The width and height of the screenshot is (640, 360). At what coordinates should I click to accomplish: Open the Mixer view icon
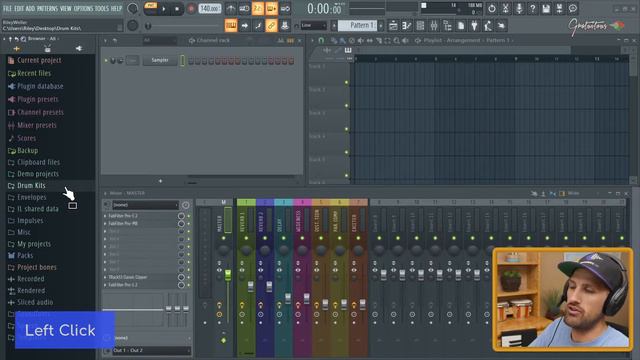pyautogui.click(x=433, y=26)
